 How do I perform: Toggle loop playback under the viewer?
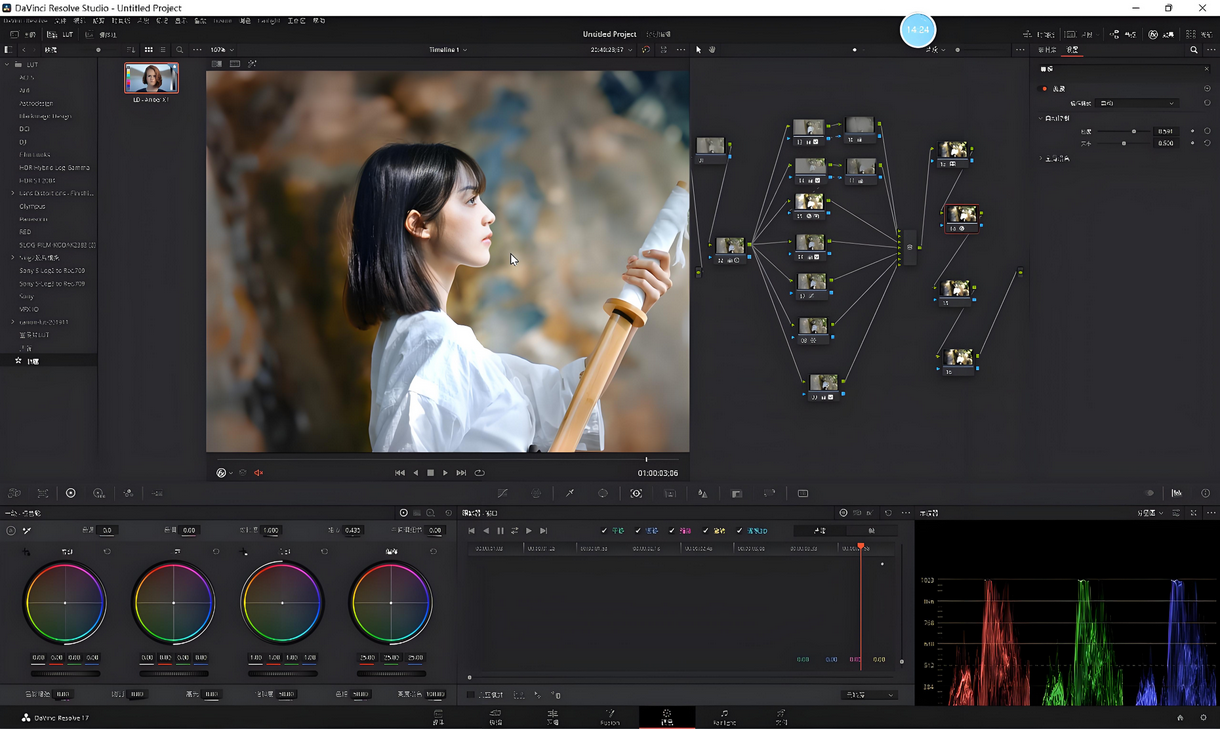(479, 473)
